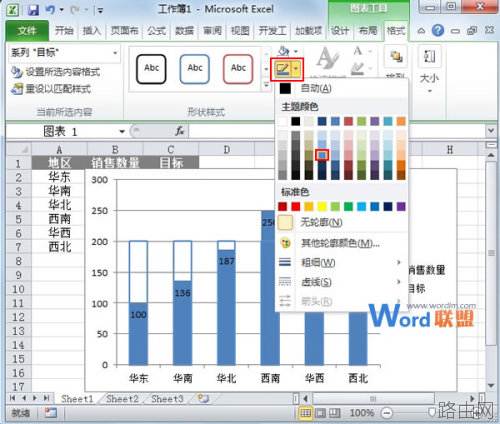Click 重设以匹配样式 reset to match style
This screenshot has height=424, width=500.
[x=51, y=89]
